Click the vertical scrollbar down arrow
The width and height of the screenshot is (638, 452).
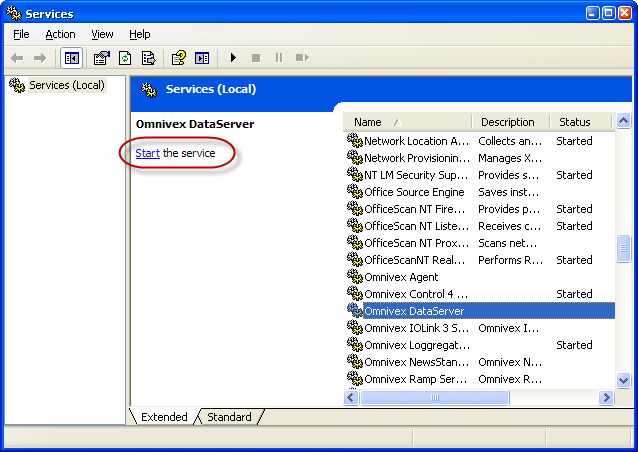coord(623,381)
